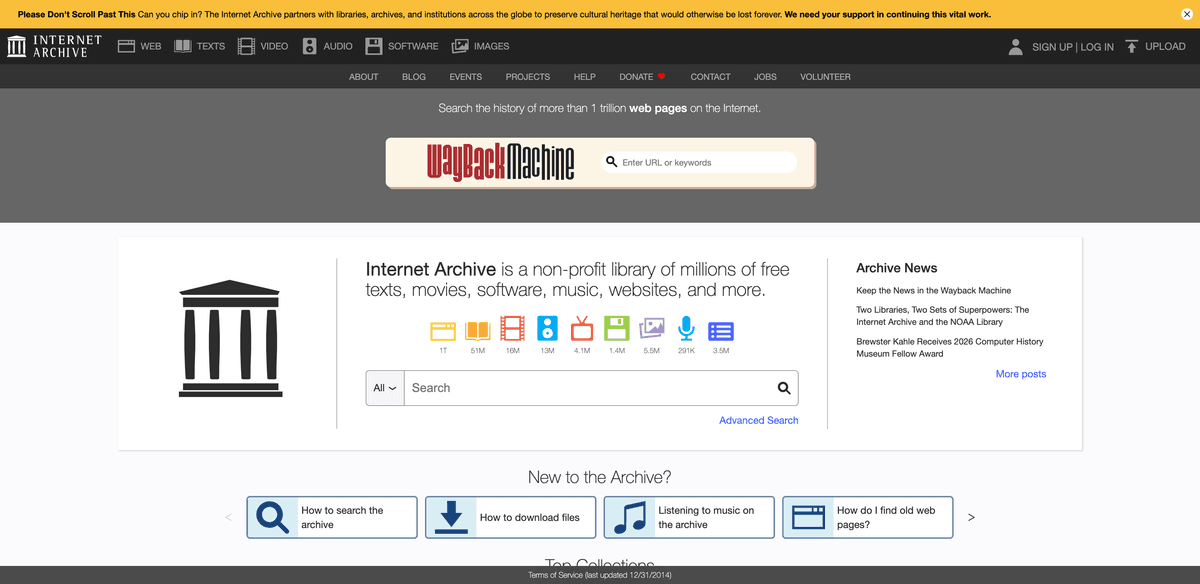Open the Web section icon in navigation

point(126,46)
